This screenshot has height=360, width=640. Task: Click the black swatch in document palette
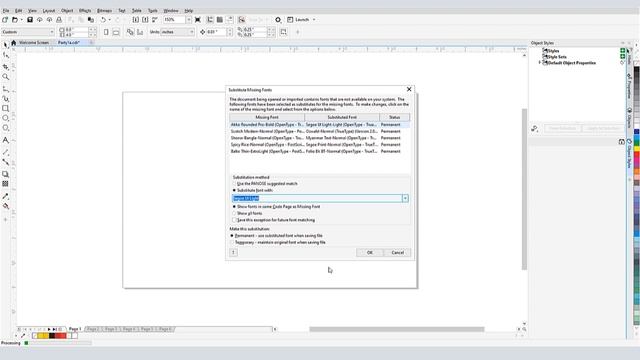[x=52, y=336]
